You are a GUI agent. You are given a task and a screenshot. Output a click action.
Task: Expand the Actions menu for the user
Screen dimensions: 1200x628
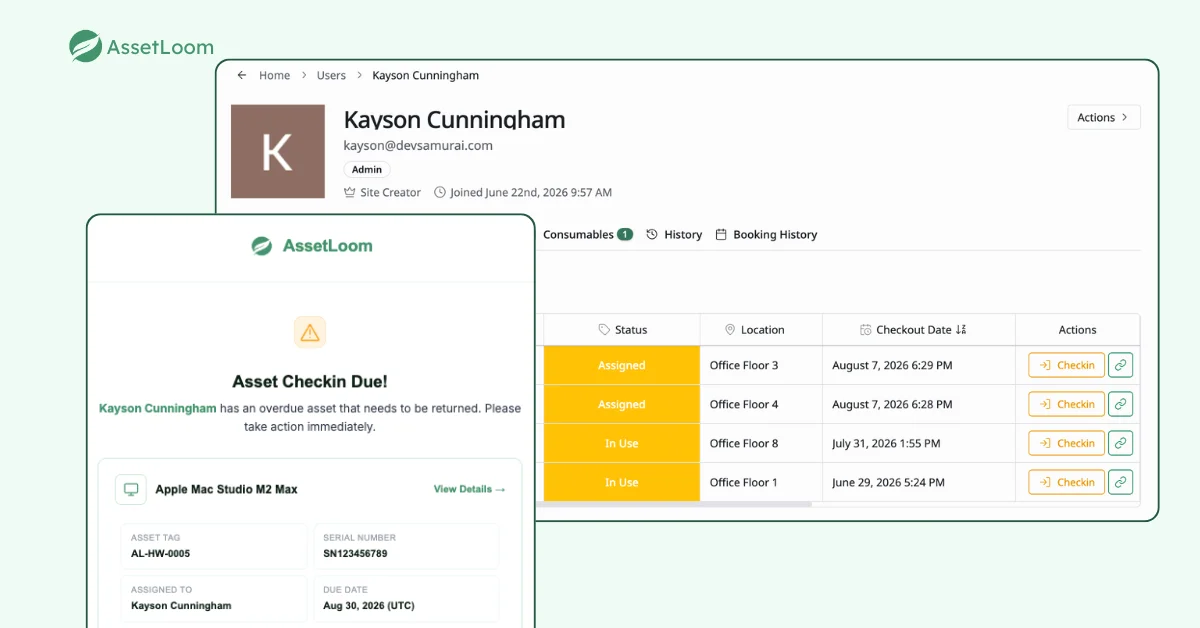[1104, 117]
